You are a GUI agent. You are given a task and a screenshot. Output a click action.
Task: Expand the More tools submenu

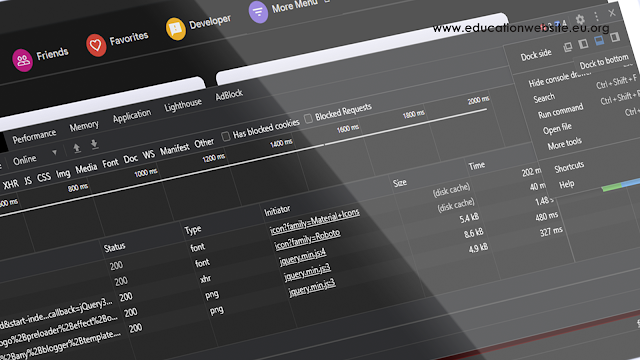tap(564, 143)
